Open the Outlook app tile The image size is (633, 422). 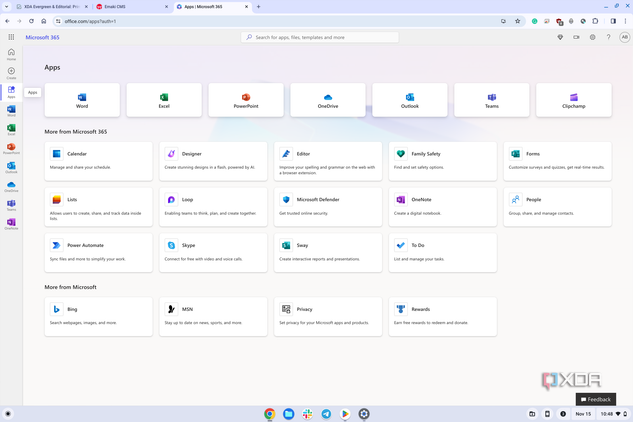pyautogui.click(x=410, y=100)
